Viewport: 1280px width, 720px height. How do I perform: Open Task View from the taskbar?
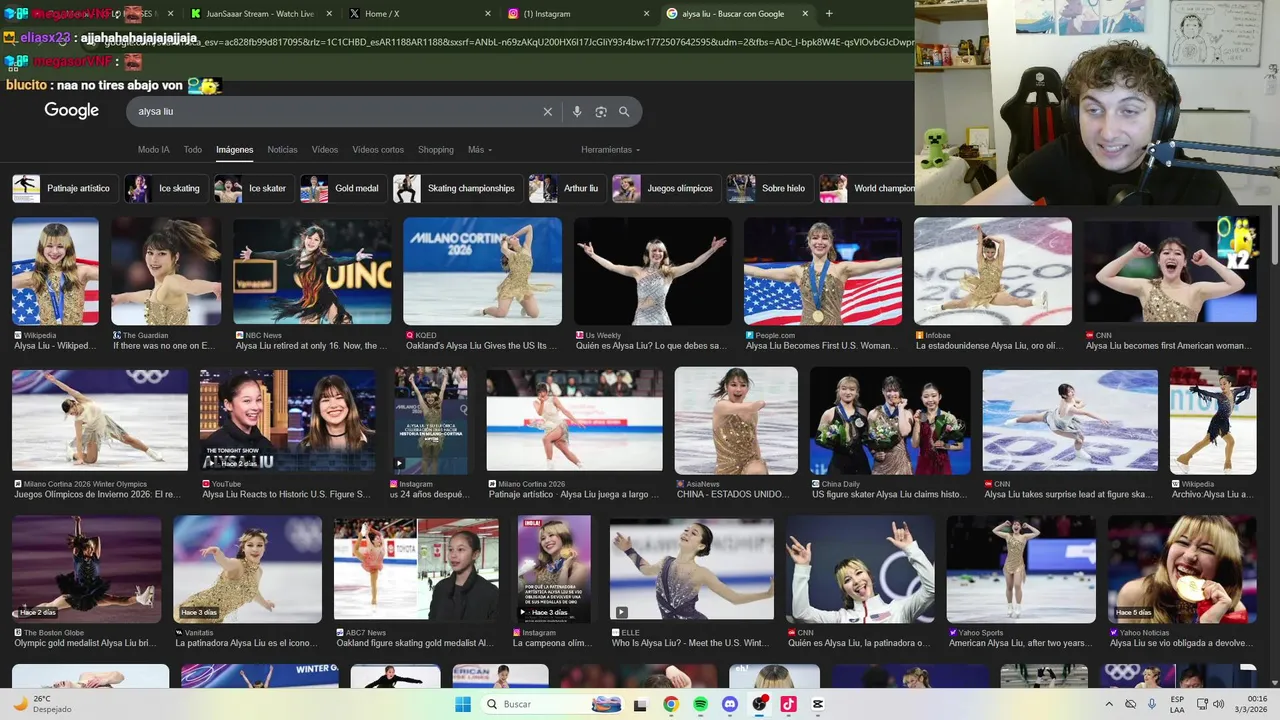click(641, 704)
